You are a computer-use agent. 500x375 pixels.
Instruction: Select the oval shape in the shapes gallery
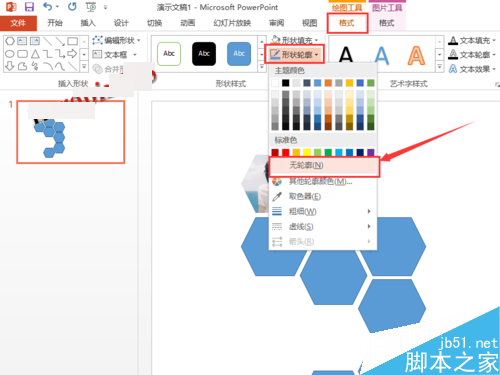point(10,54)
